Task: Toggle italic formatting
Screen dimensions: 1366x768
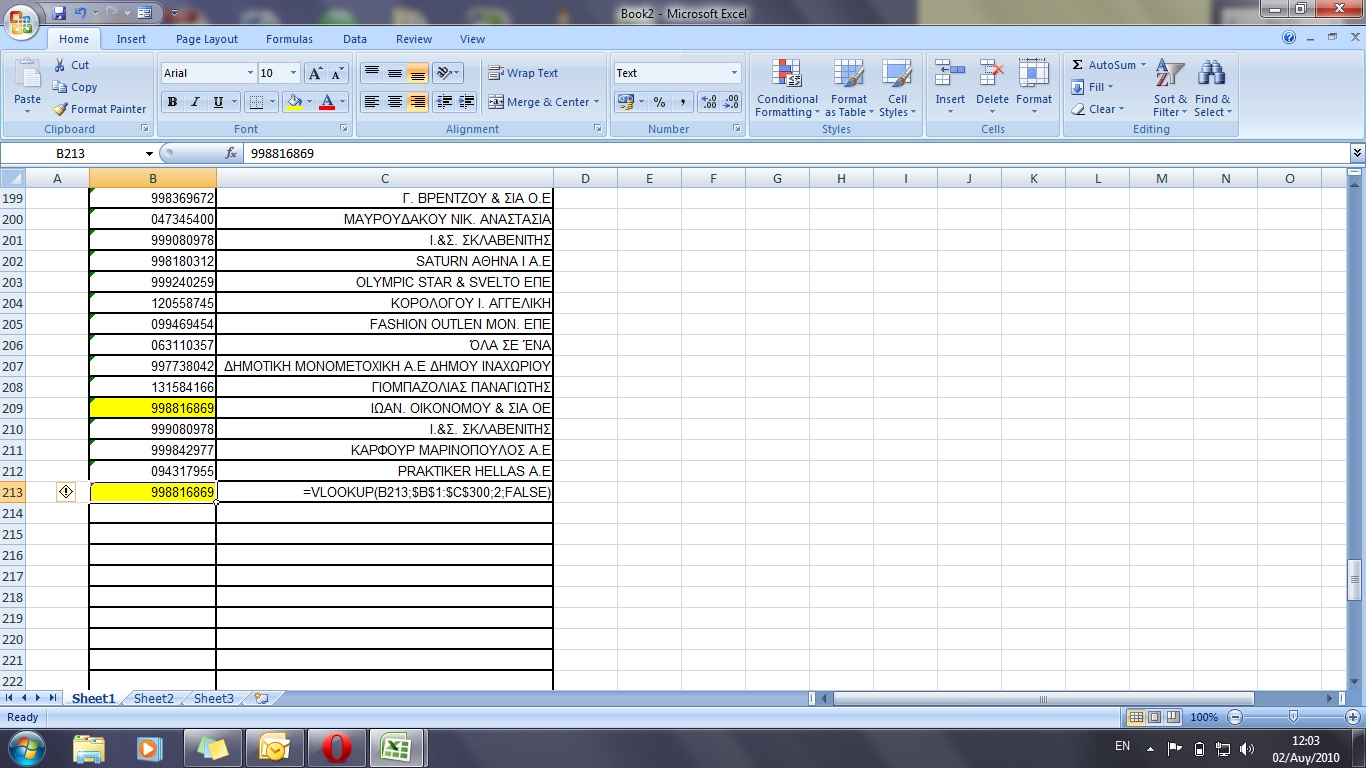Action: pyautogui.click(x=195, y=102)
